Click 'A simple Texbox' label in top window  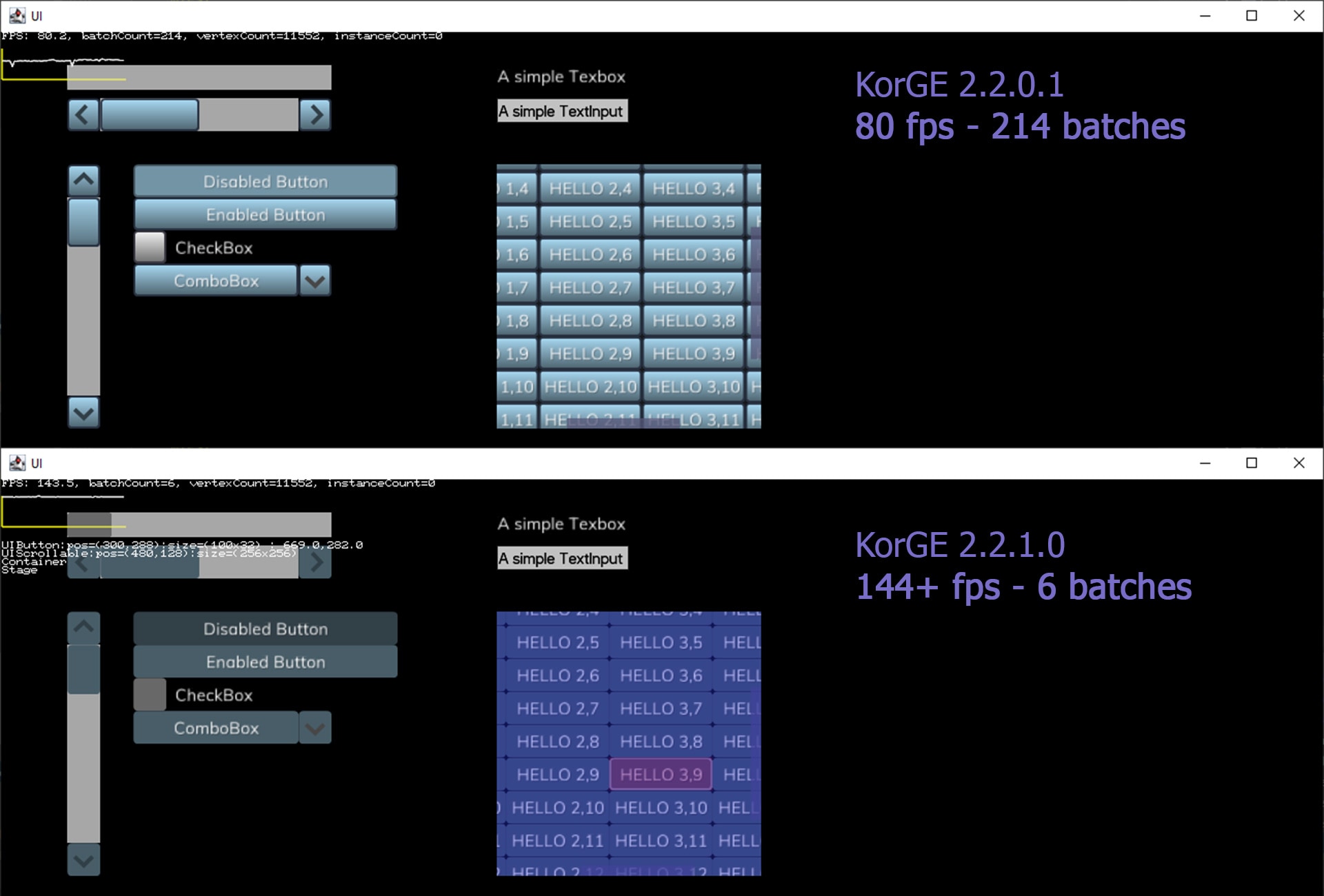561,77
